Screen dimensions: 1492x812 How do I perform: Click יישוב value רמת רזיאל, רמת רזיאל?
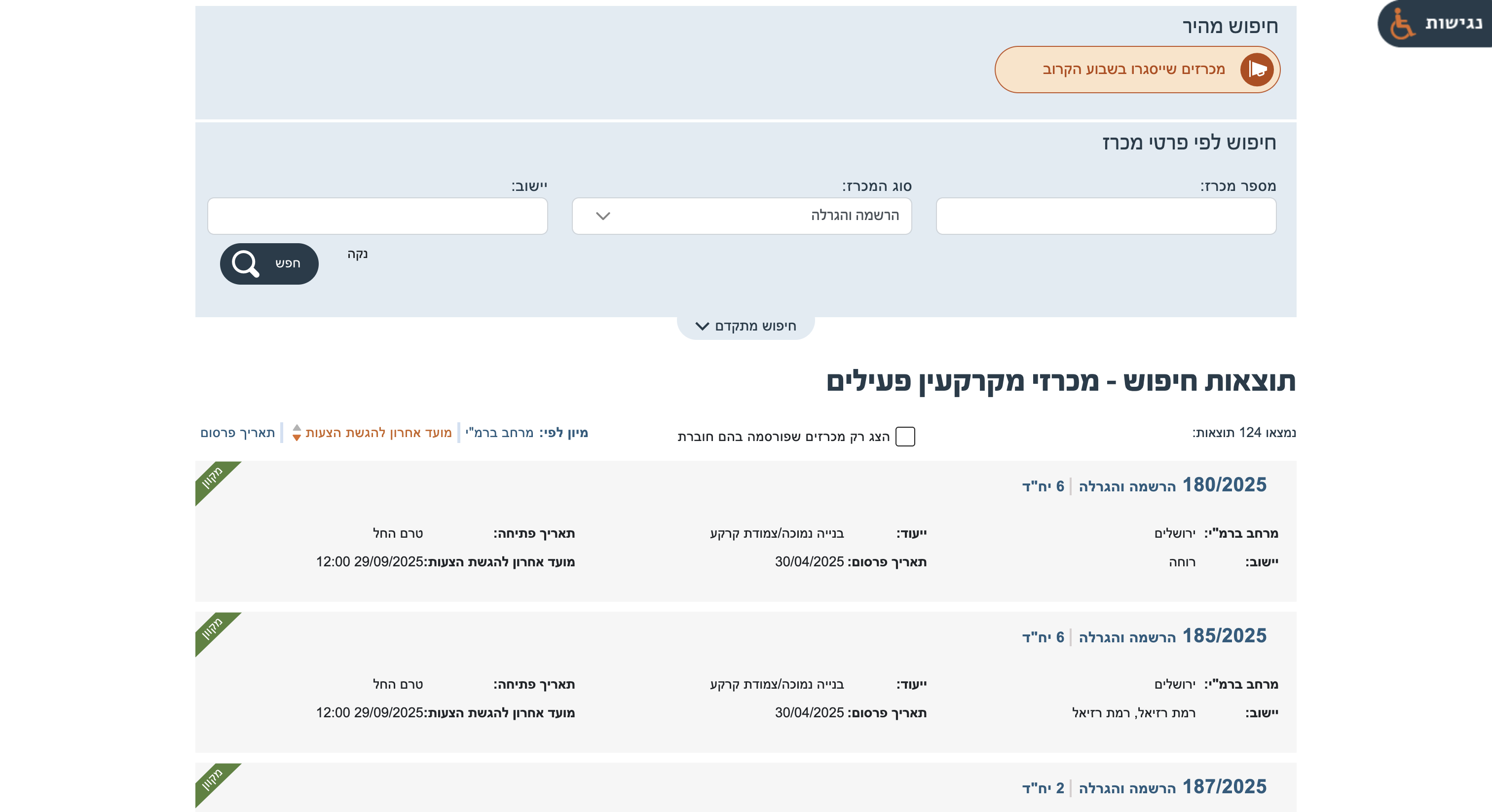(1134, 713)
